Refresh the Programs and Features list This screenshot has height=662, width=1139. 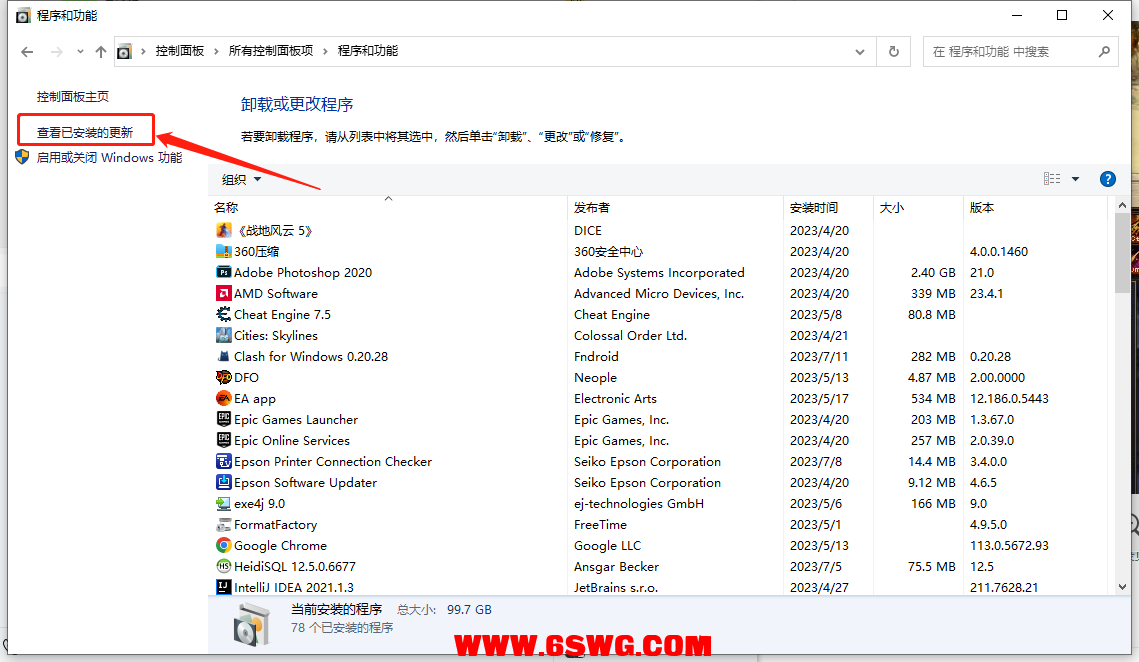893,52
